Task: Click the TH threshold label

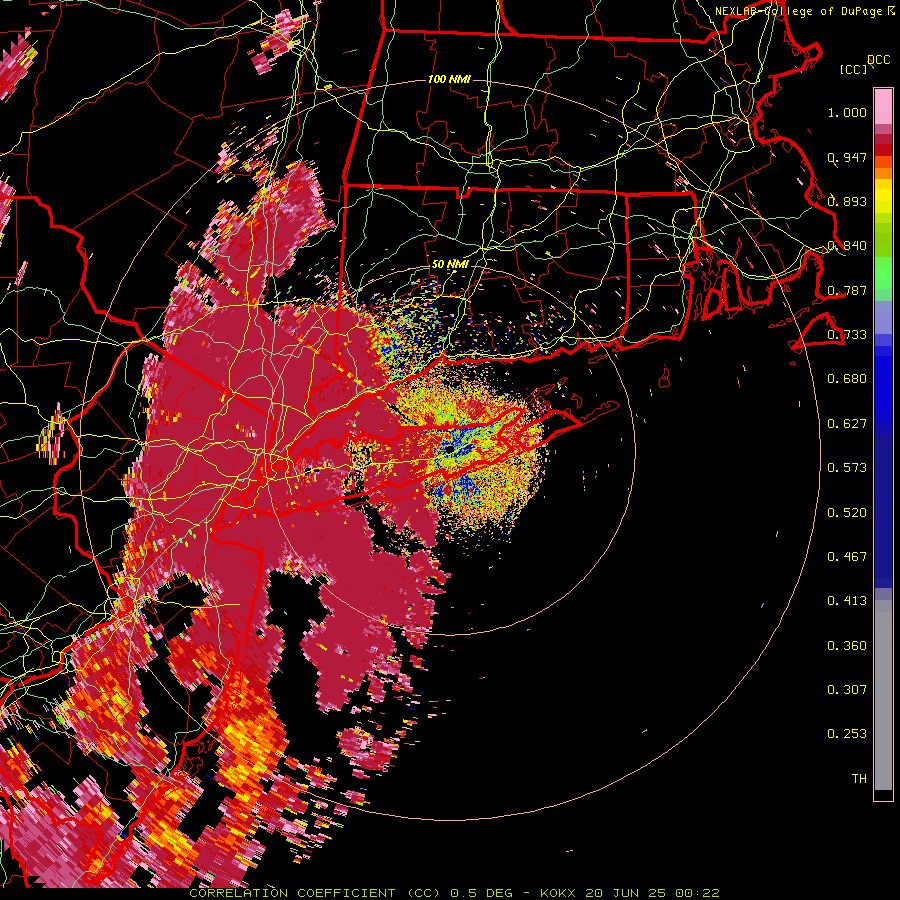Action: [x=859, y=779]
